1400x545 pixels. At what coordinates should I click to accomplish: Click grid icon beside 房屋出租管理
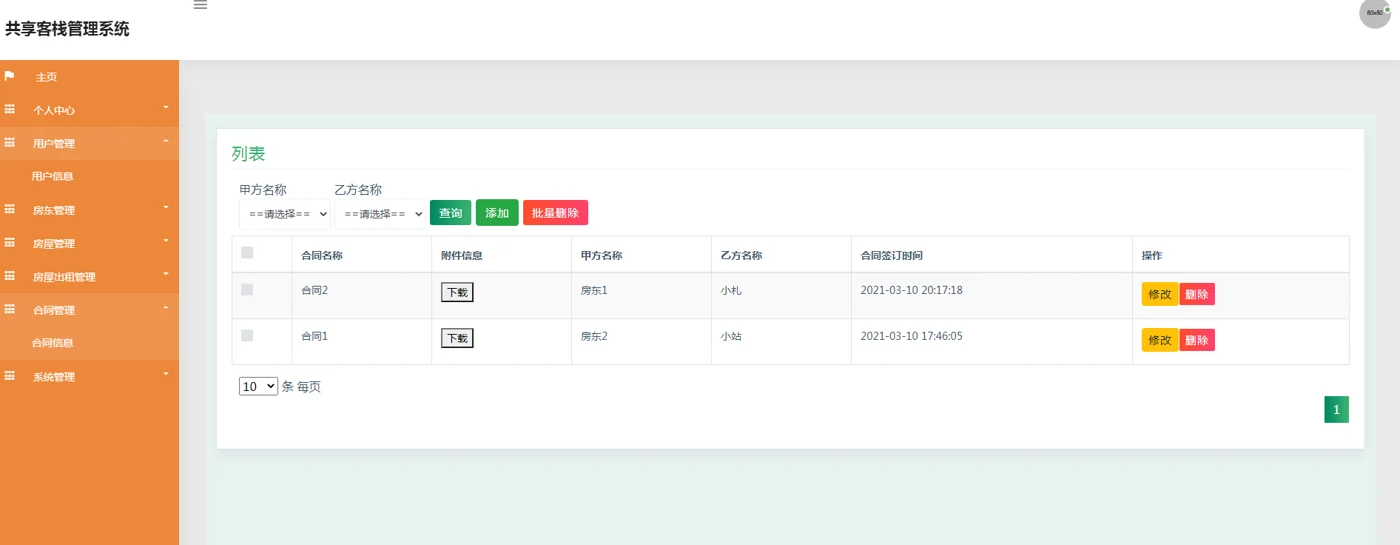(x=10, y=276)
